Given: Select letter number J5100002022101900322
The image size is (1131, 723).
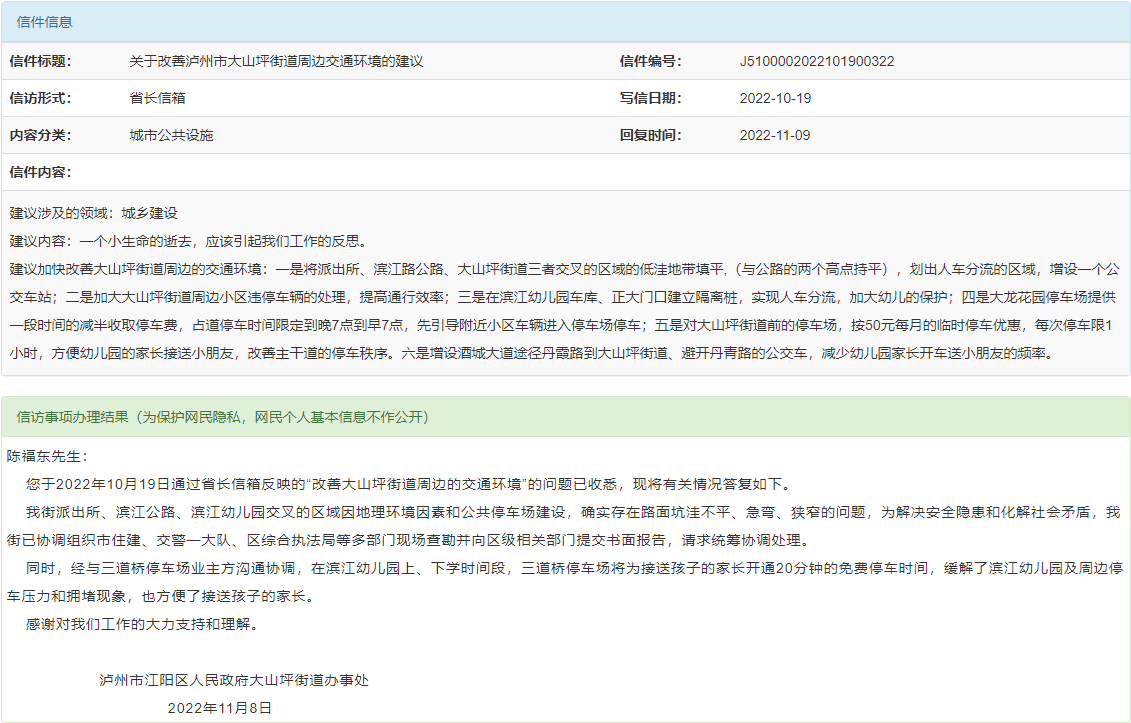Looking at the screenshot, I should (x=816, y=61).
